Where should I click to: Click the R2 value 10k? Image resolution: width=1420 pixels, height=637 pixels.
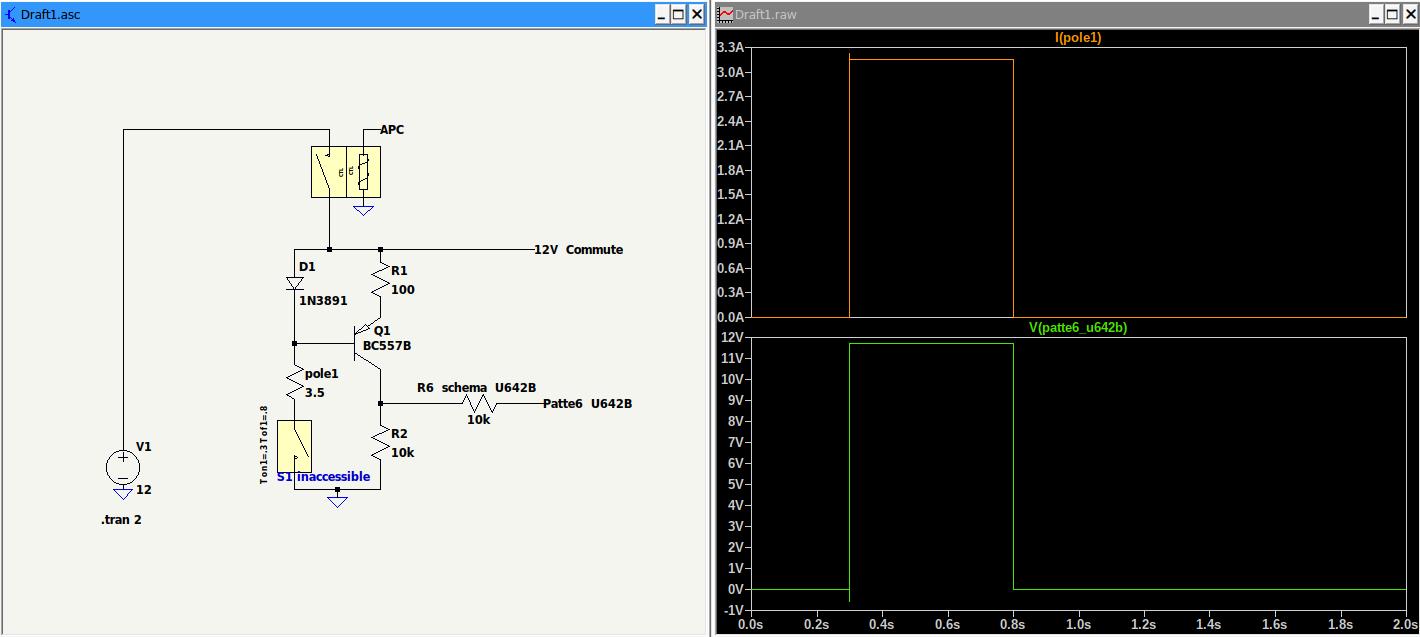click(x=402, y=452)
